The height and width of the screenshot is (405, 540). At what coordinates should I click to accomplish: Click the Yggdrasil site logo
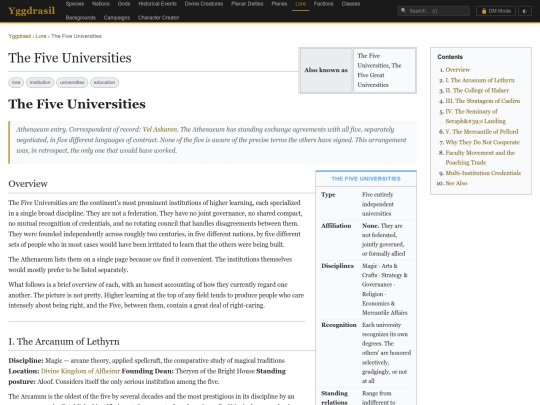[31, 11]
